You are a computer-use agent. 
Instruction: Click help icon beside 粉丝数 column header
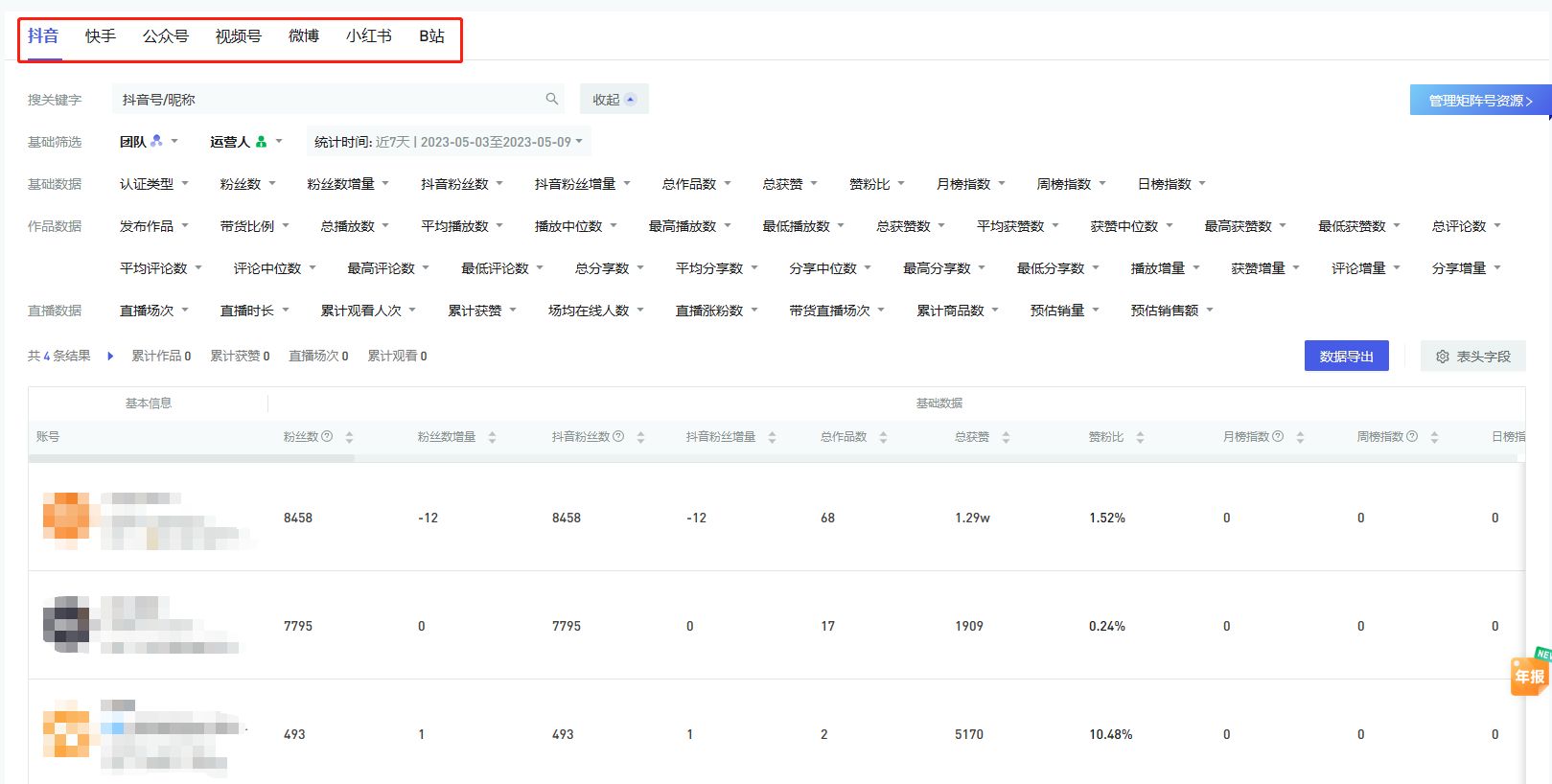pos(327,436)
